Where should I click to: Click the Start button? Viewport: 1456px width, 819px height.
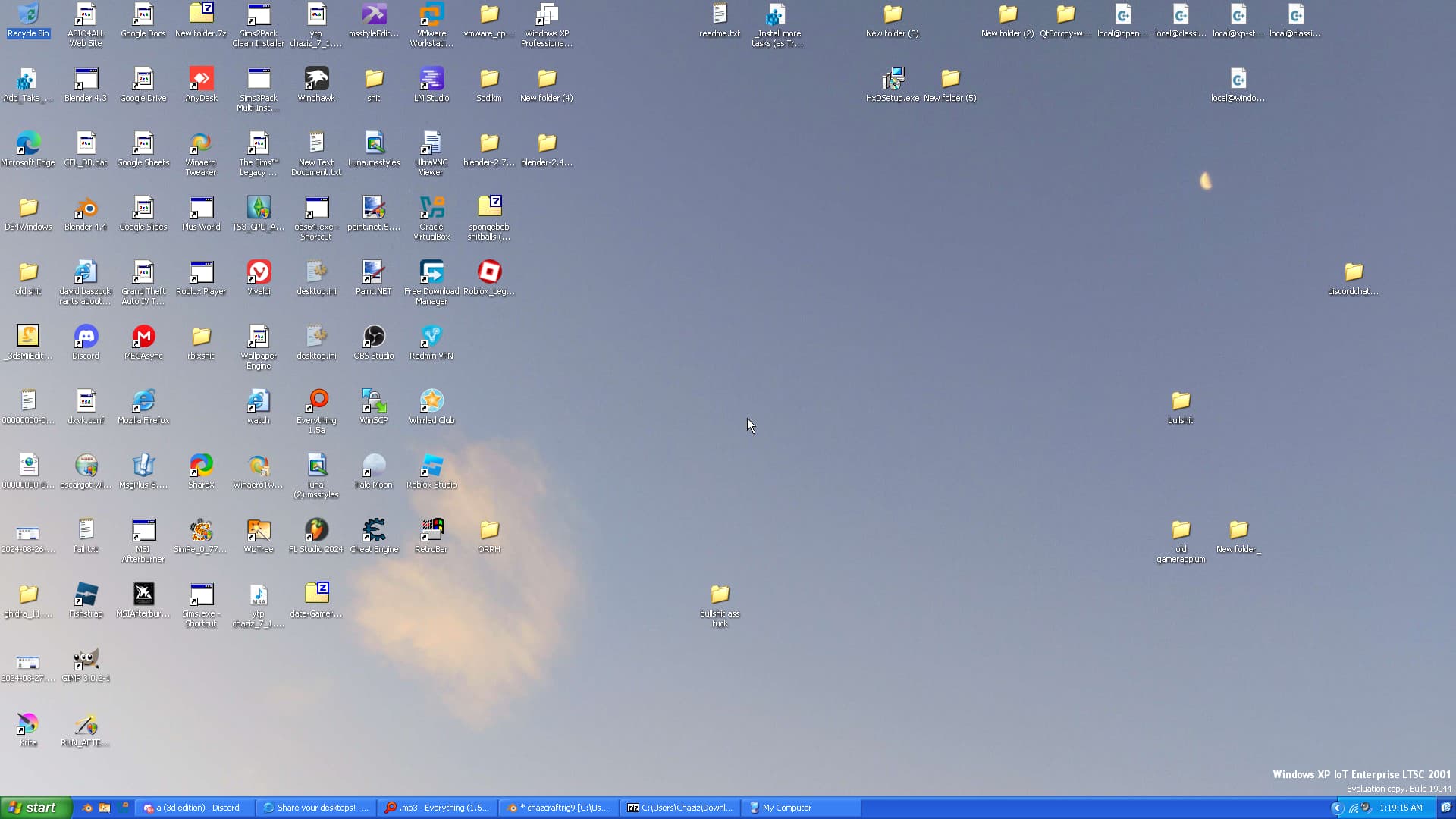tap(36, 808)
